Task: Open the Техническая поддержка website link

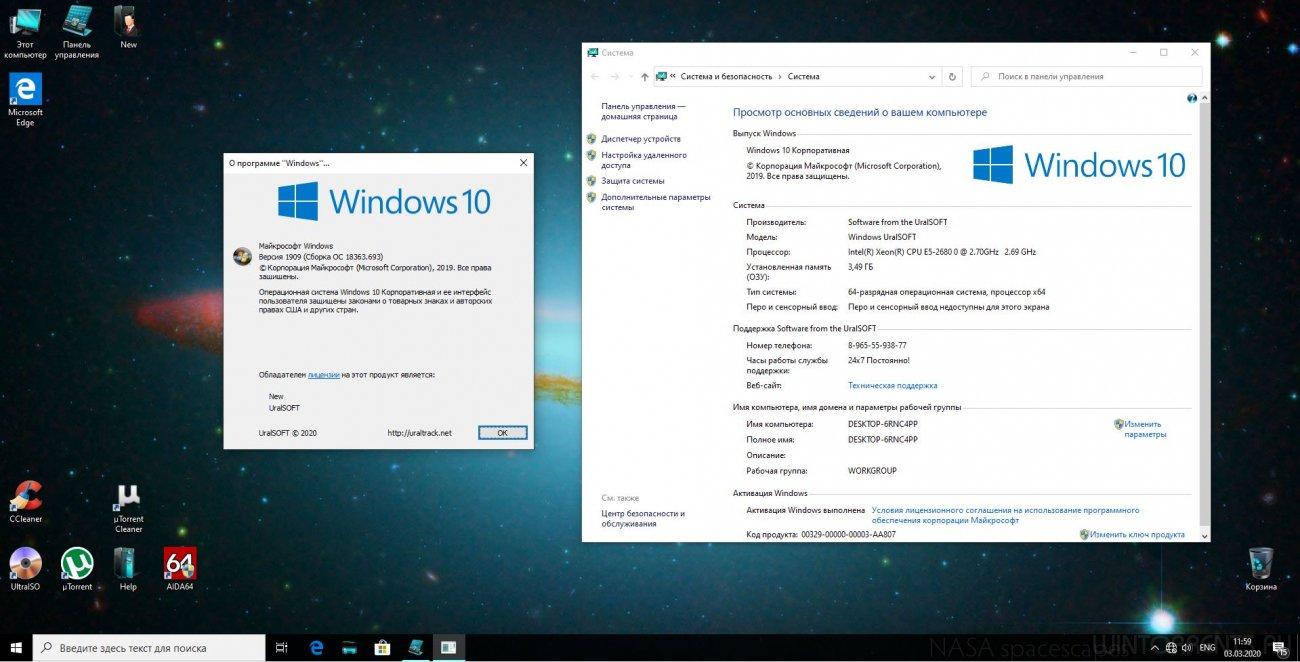Action: coord(893,385)
